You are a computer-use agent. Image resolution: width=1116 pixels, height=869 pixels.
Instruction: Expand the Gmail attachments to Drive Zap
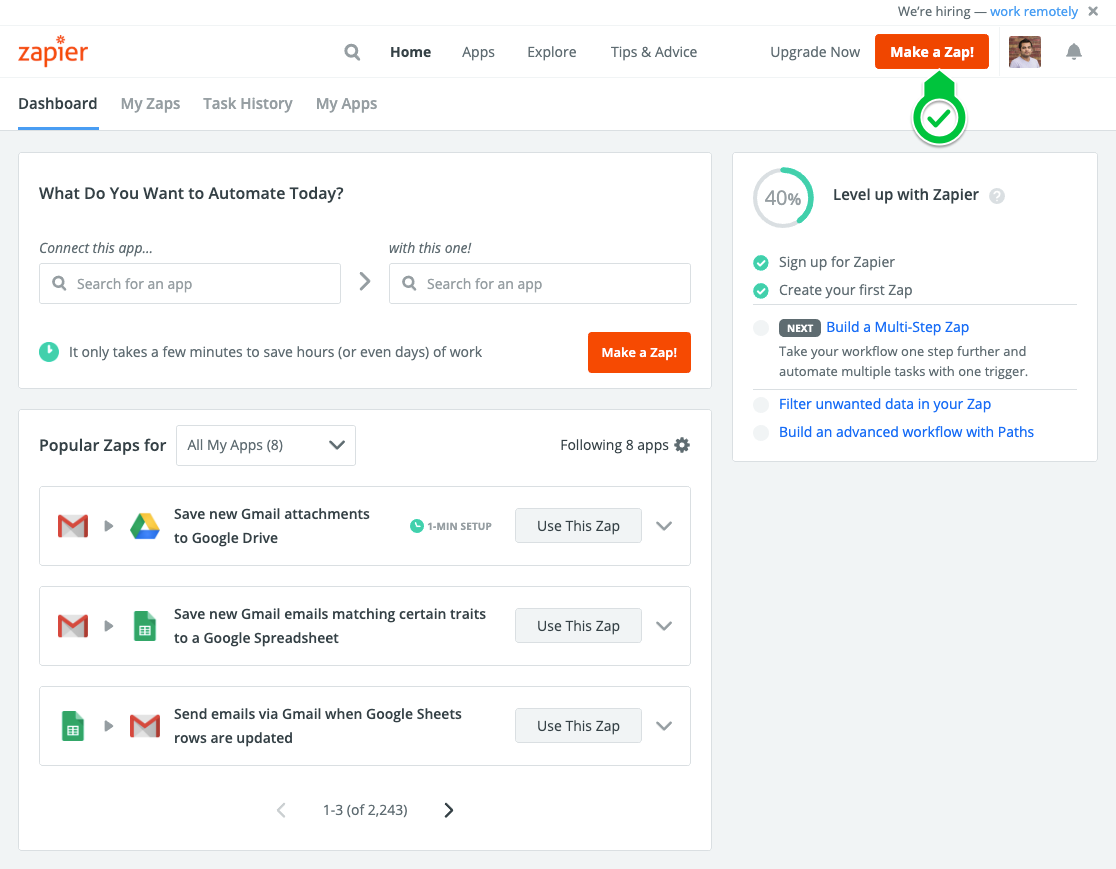(664, 526)
